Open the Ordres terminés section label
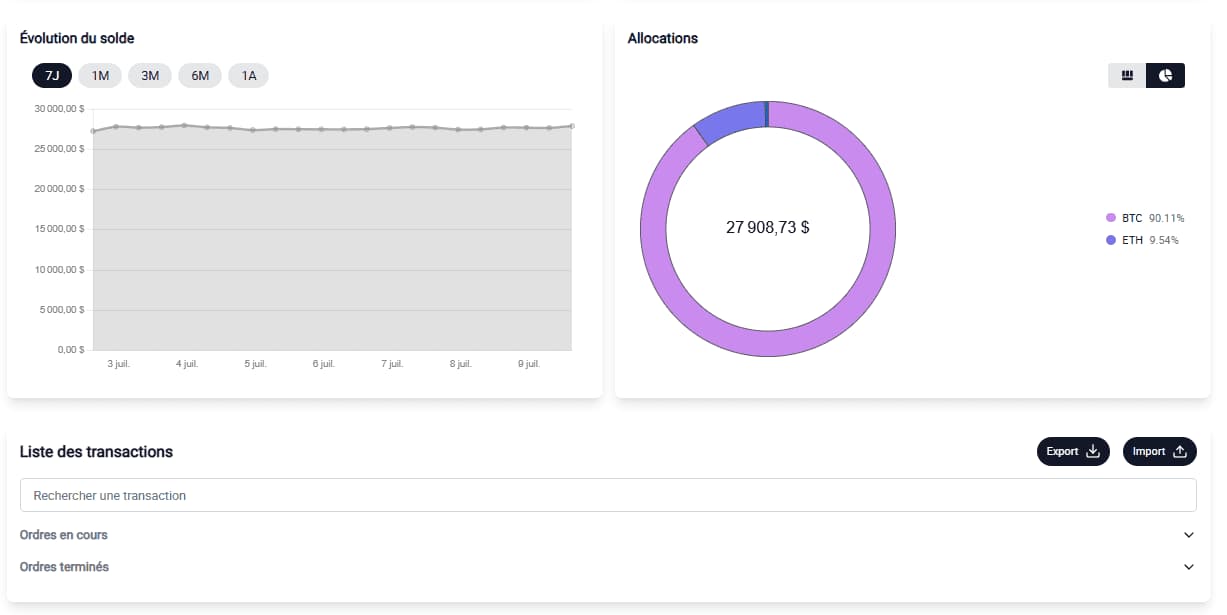Screen dimensions: 1227x615 pyautogui.click(x=65, y=567)
